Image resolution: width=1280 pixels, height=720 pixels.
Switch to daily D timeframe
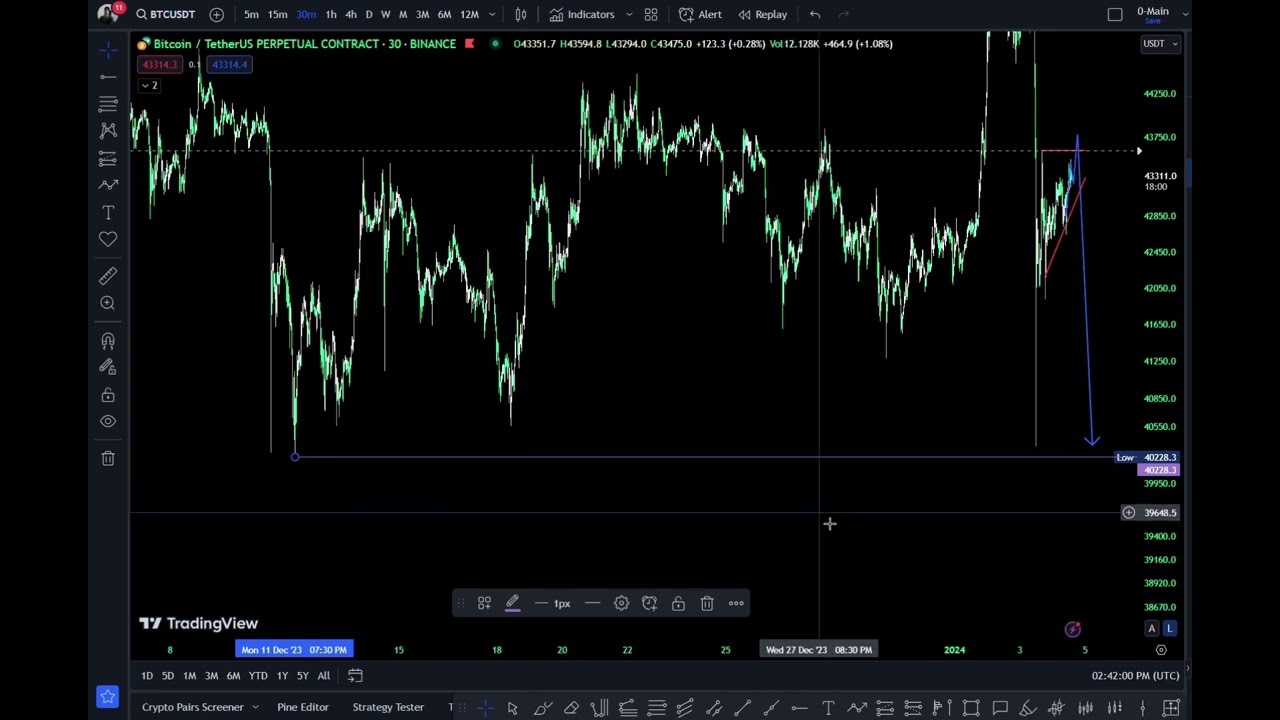(x=368, y=14)
